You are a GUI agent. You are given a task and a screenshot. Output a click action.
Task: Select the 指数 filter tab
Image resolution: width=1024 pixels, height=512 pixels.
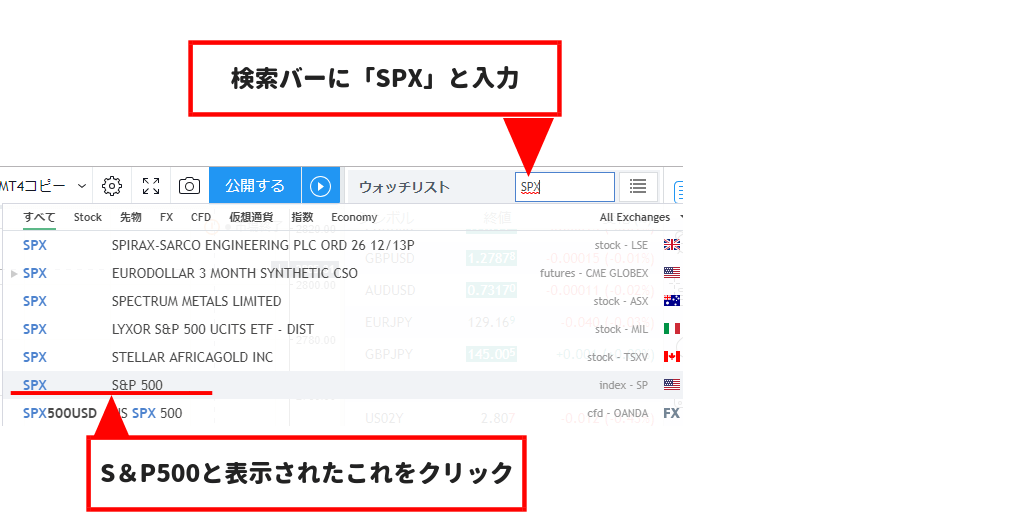tap(302, 217)
